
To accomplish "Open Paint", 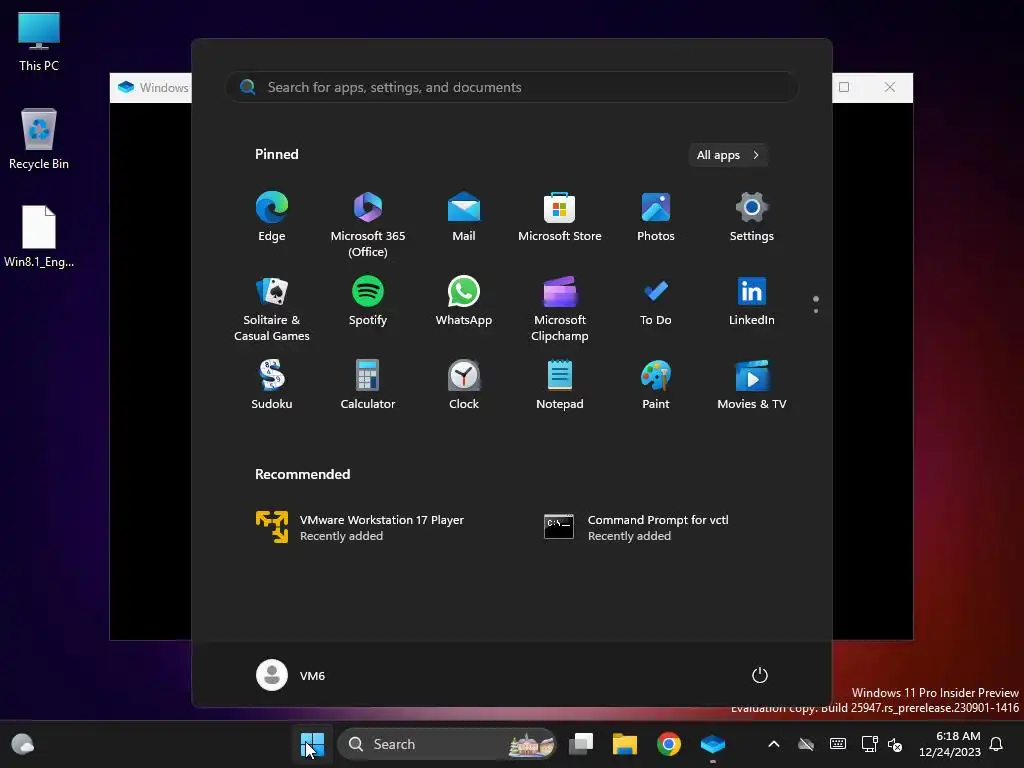I will pyautogui.click(x=656, y=385).
